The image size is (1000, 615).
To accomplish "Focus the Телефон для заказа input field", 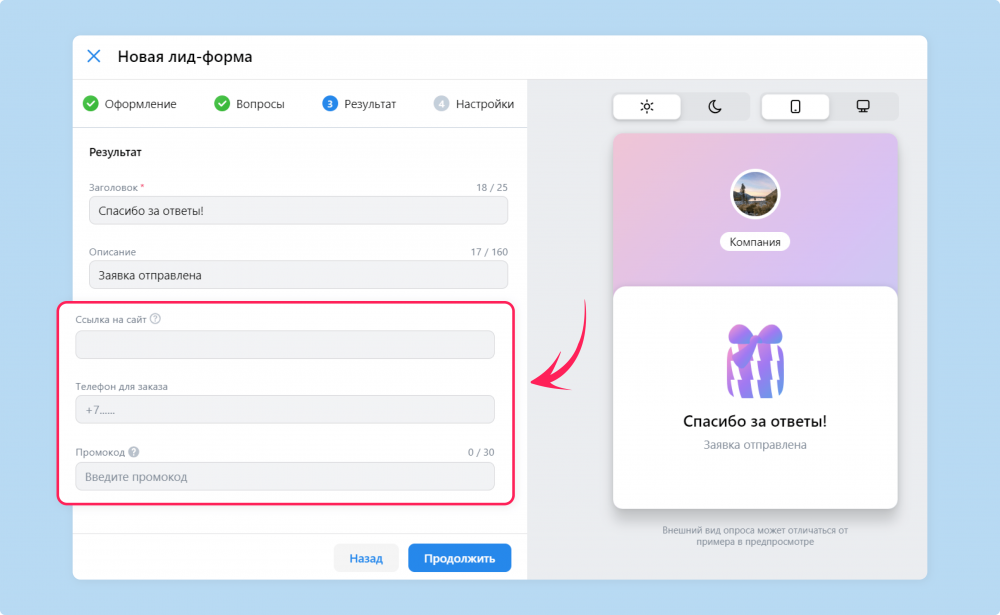I will point(285,410).
